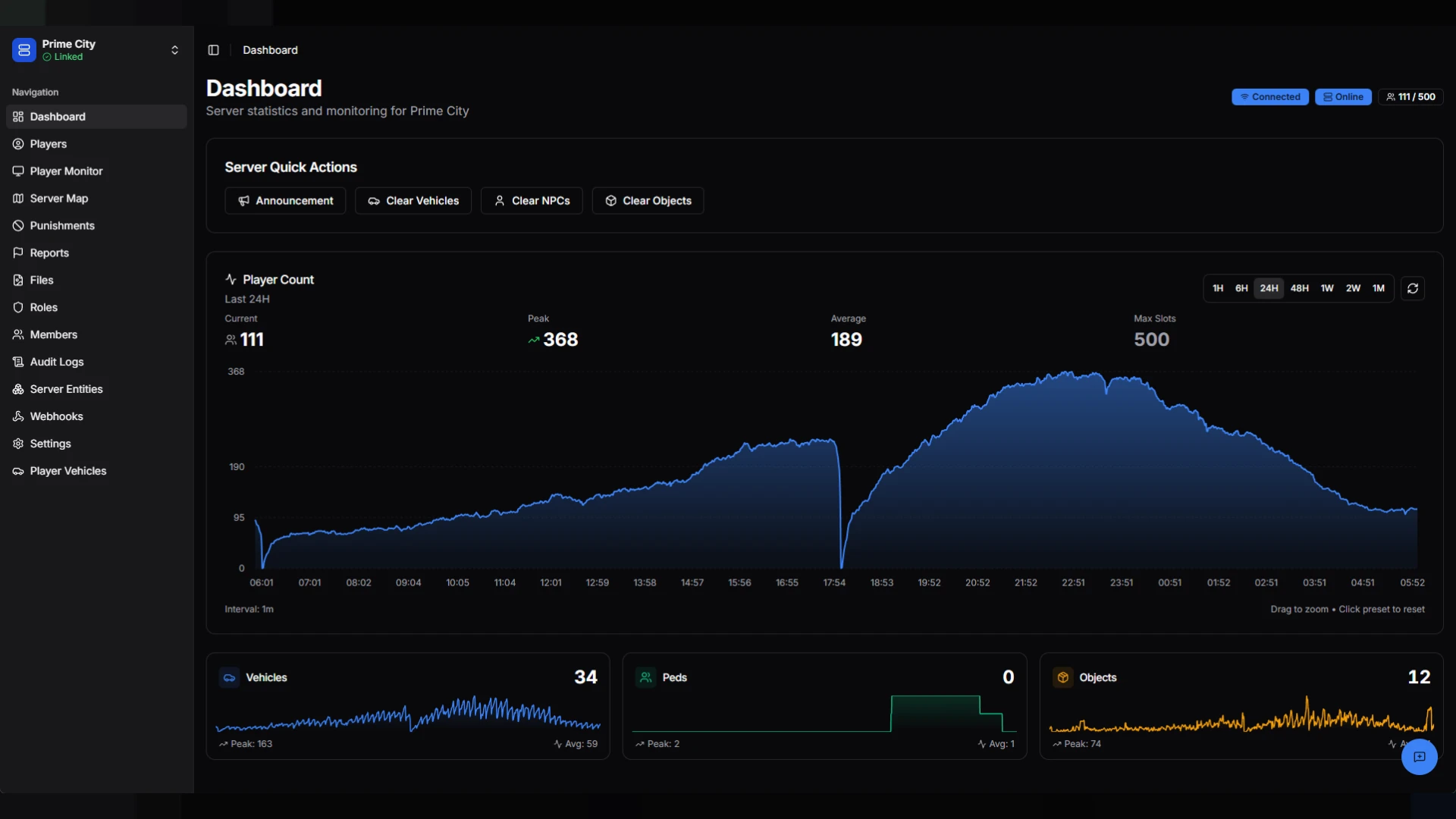This screenshot has height=819, width=1456.
Task: Open the chat support bubble
Action: 1419,757
